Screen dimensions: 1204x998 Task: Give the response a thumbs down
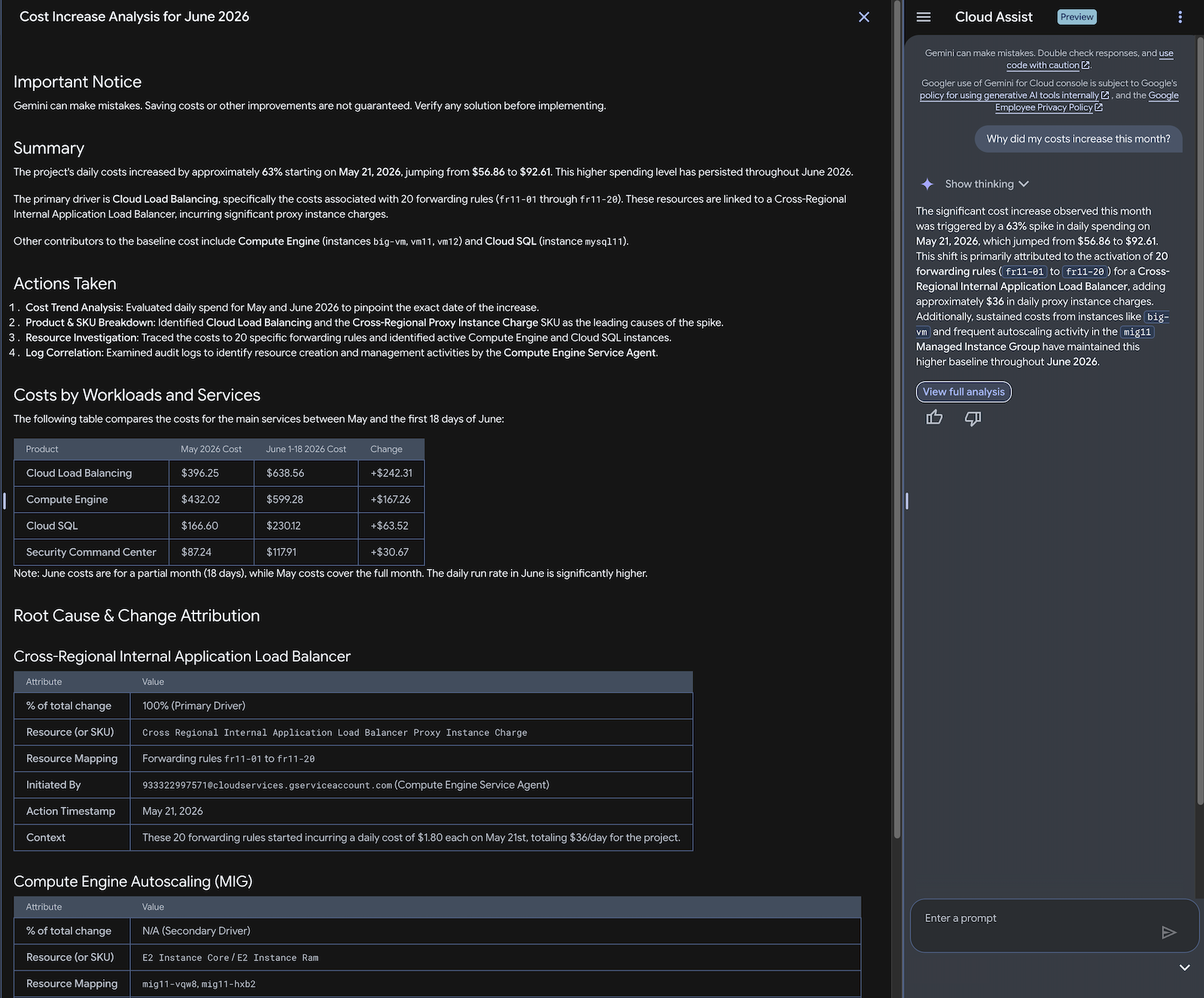pyautogui.click(x=973, y=418)
